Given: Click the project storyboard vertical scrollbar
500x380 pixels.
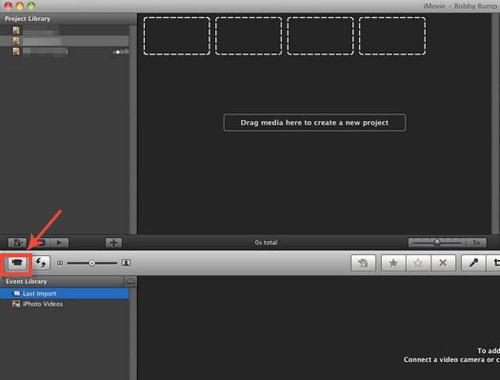Looking at the screenshot, I should point(495,124).
